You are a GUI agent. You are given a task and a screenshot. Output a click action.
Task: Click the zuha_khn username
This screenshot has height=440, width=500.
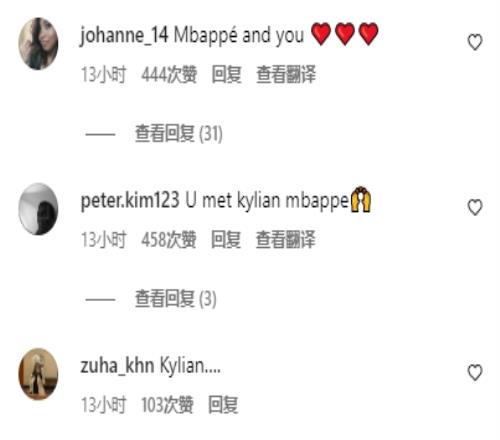click(117, 366)
